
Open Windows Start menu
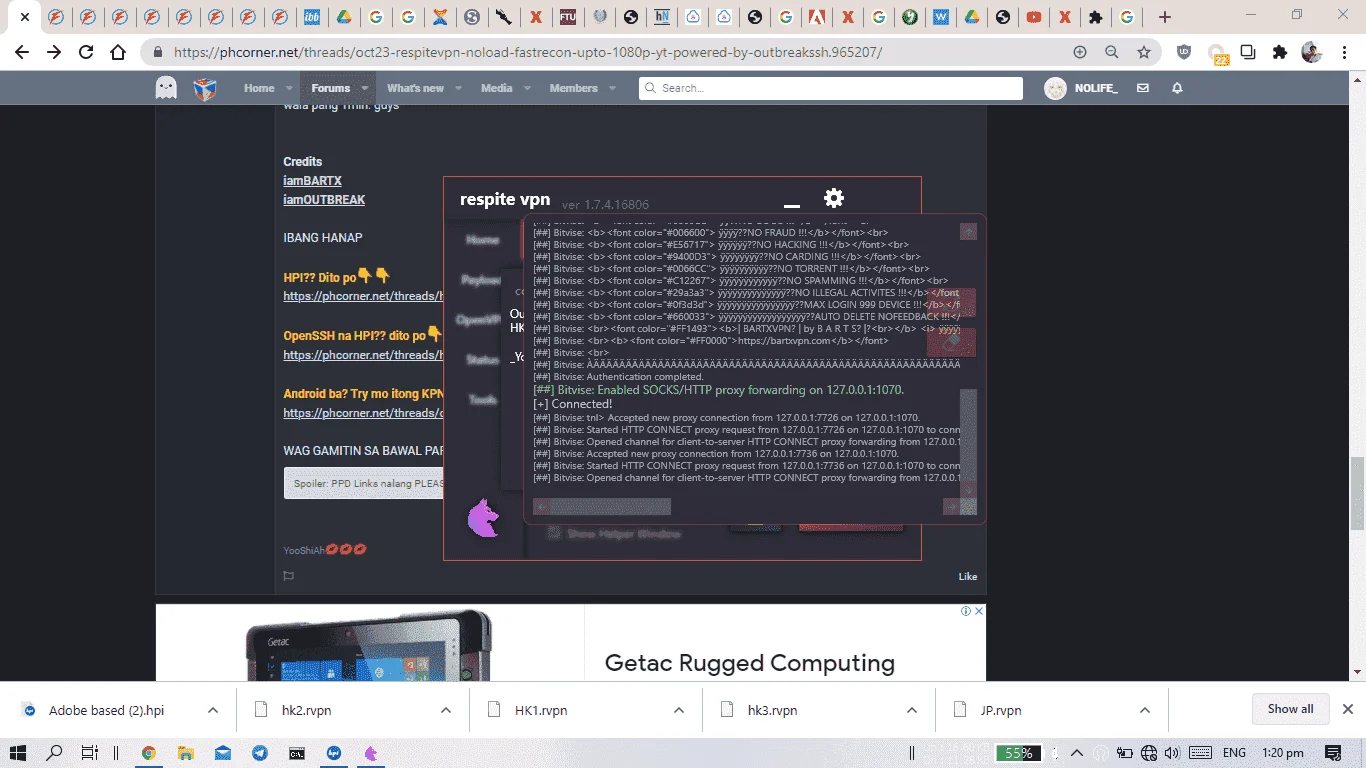tap(18, 753)
